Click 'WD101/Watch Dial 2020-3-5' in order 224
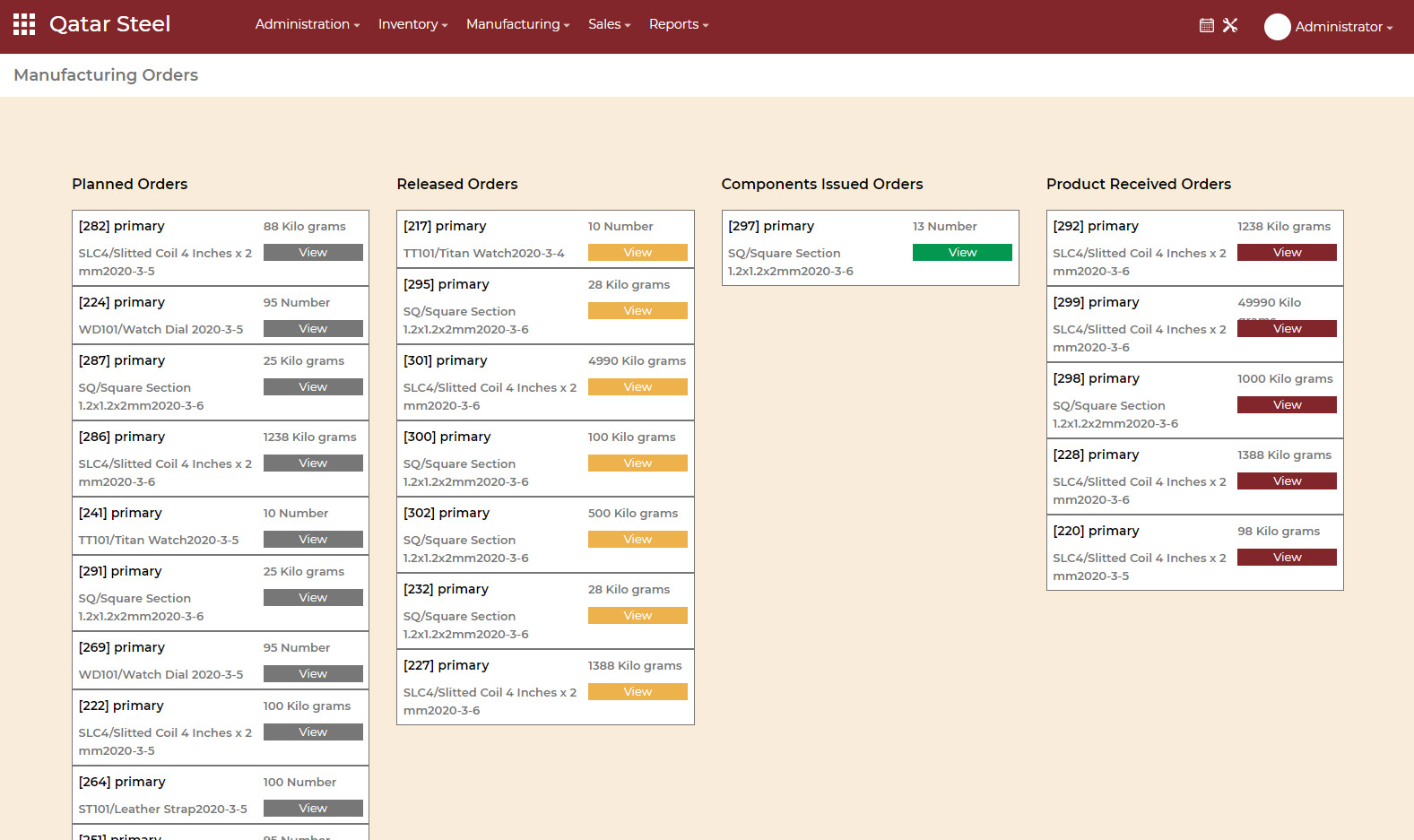Screen dimensions: 1414x840 click(160, 329)
